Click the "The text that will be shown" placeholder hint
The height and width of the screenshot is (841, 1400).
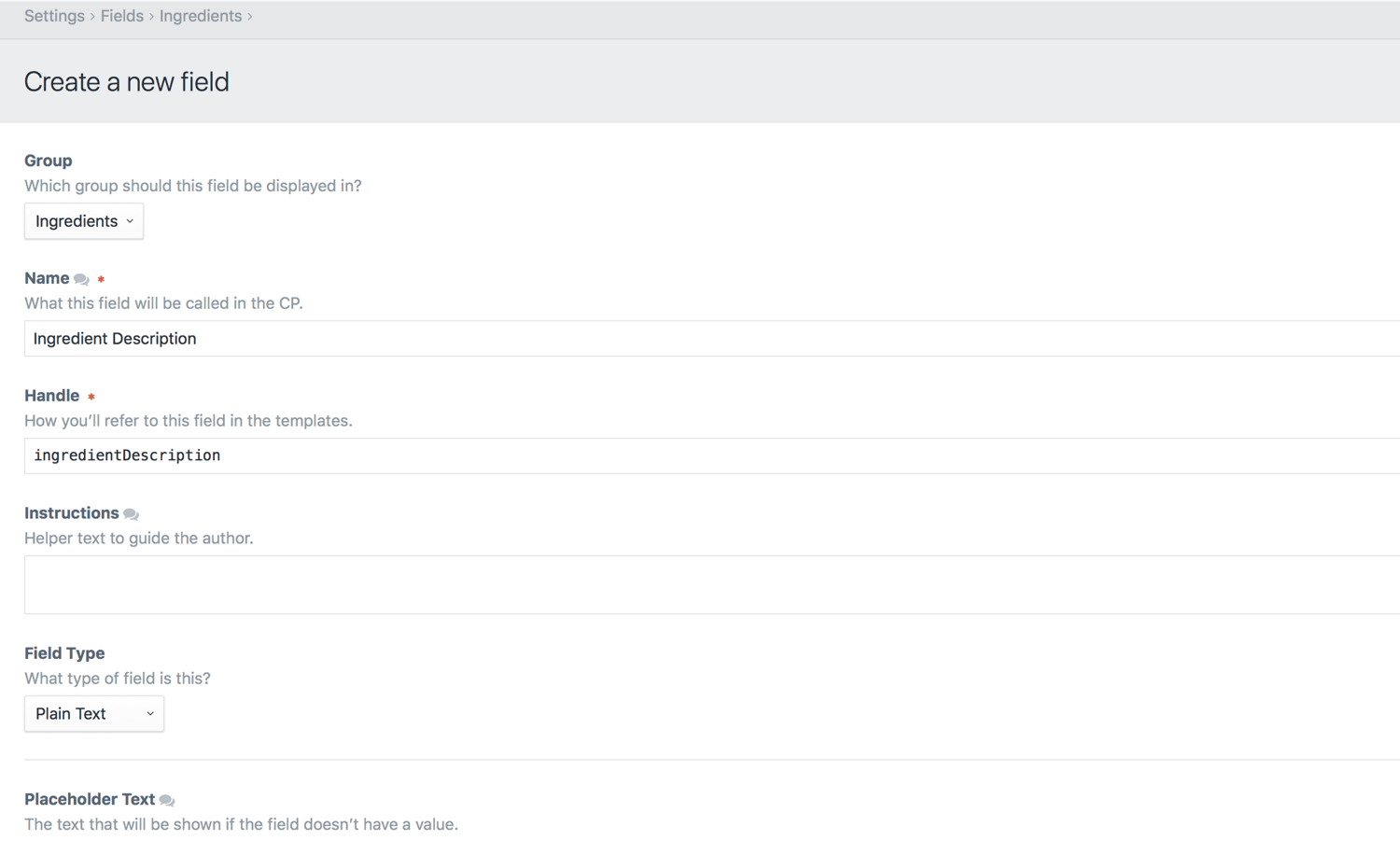[x=241, y=825]
